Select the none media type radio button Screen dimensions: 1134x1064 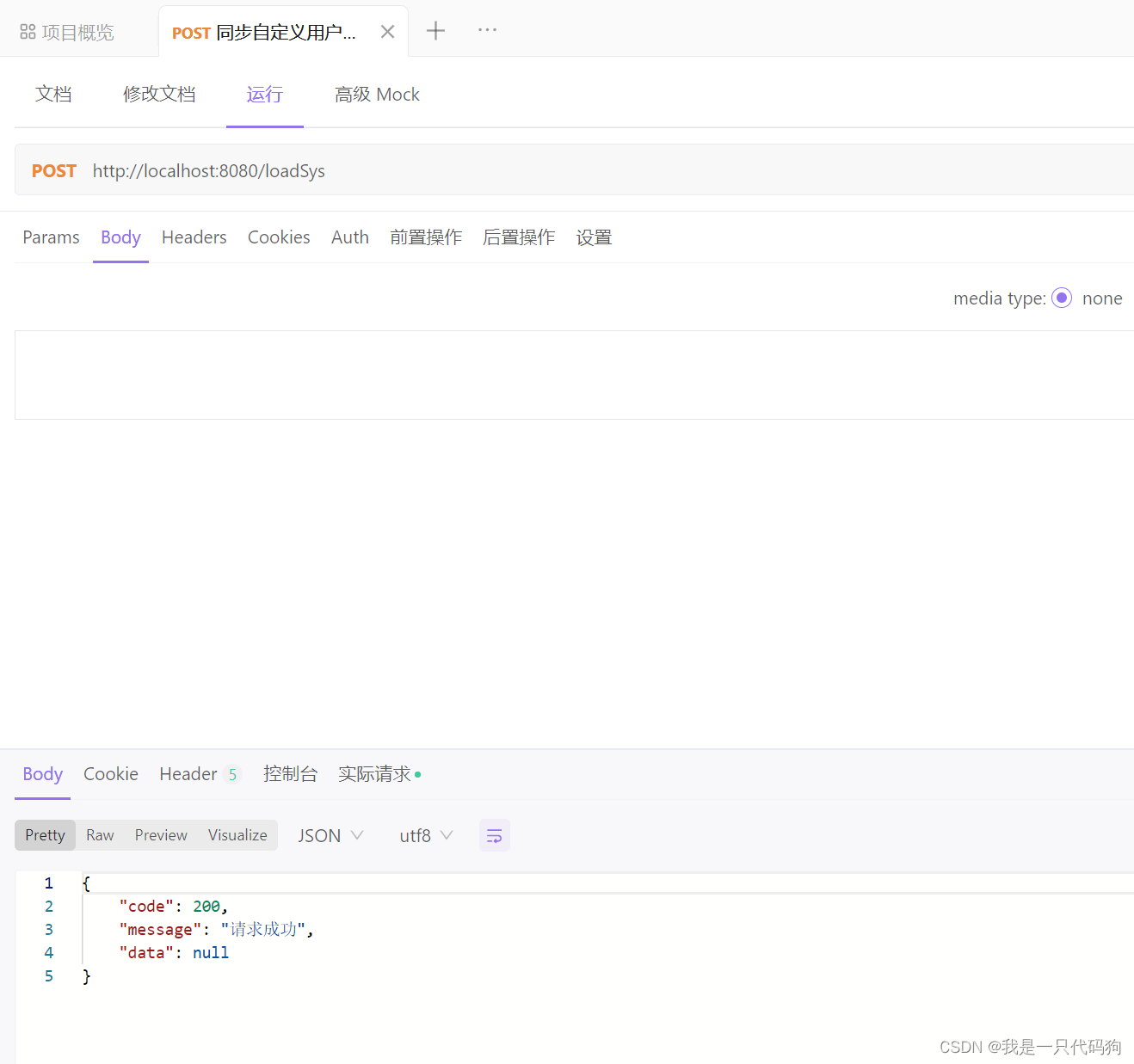[x=1061, y=298]
